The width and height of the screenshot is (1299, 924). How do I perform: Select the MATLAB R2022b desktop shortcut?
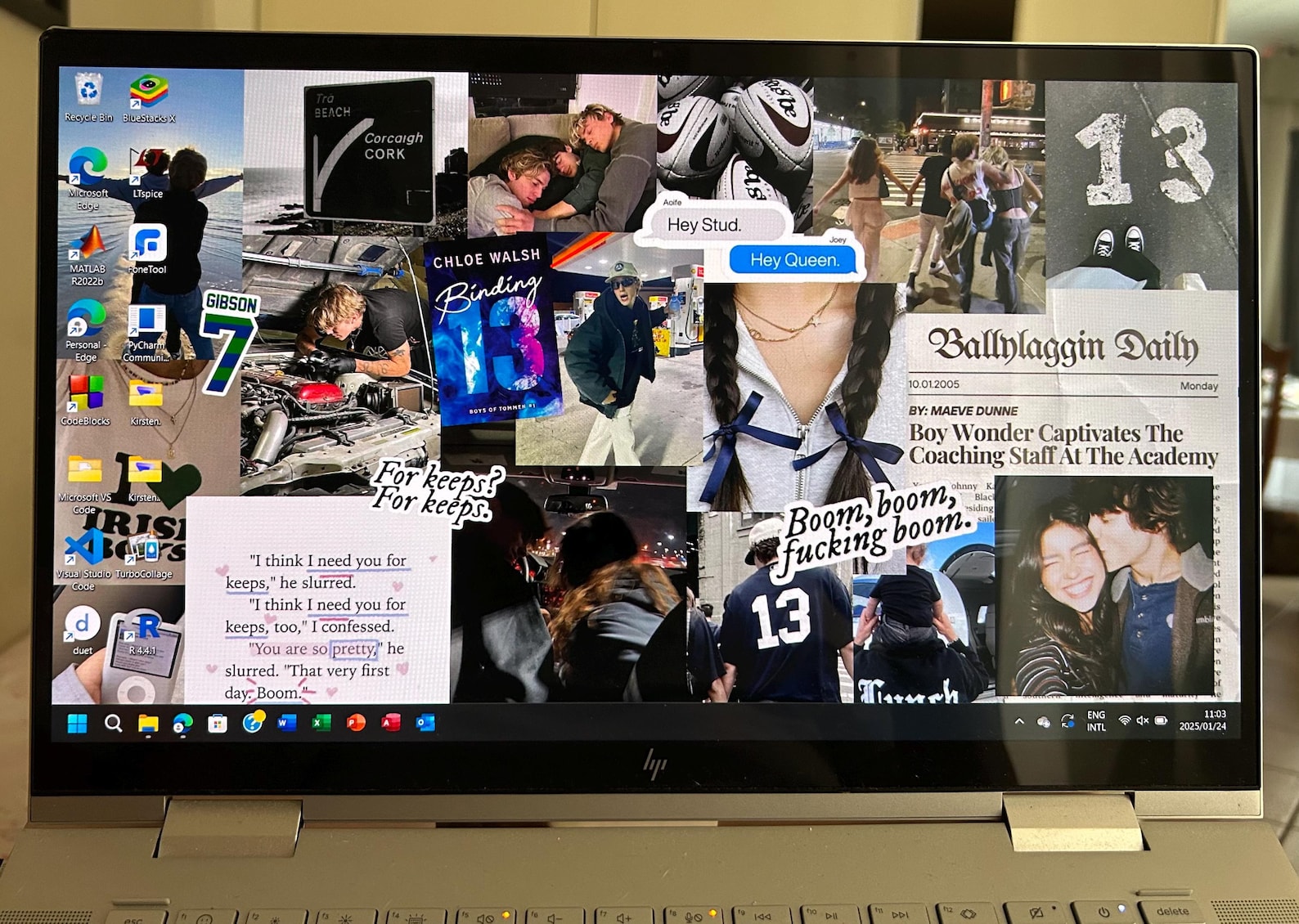tap(88, 254)
